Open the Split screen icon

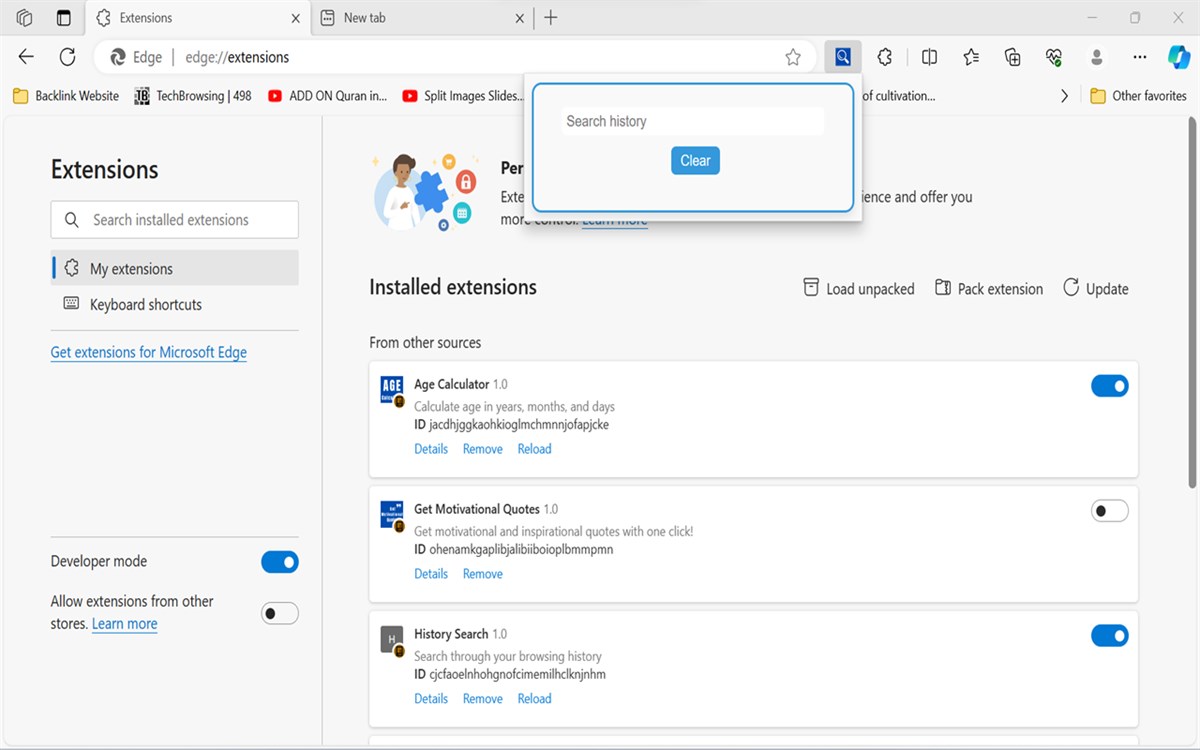pos(929,57)
